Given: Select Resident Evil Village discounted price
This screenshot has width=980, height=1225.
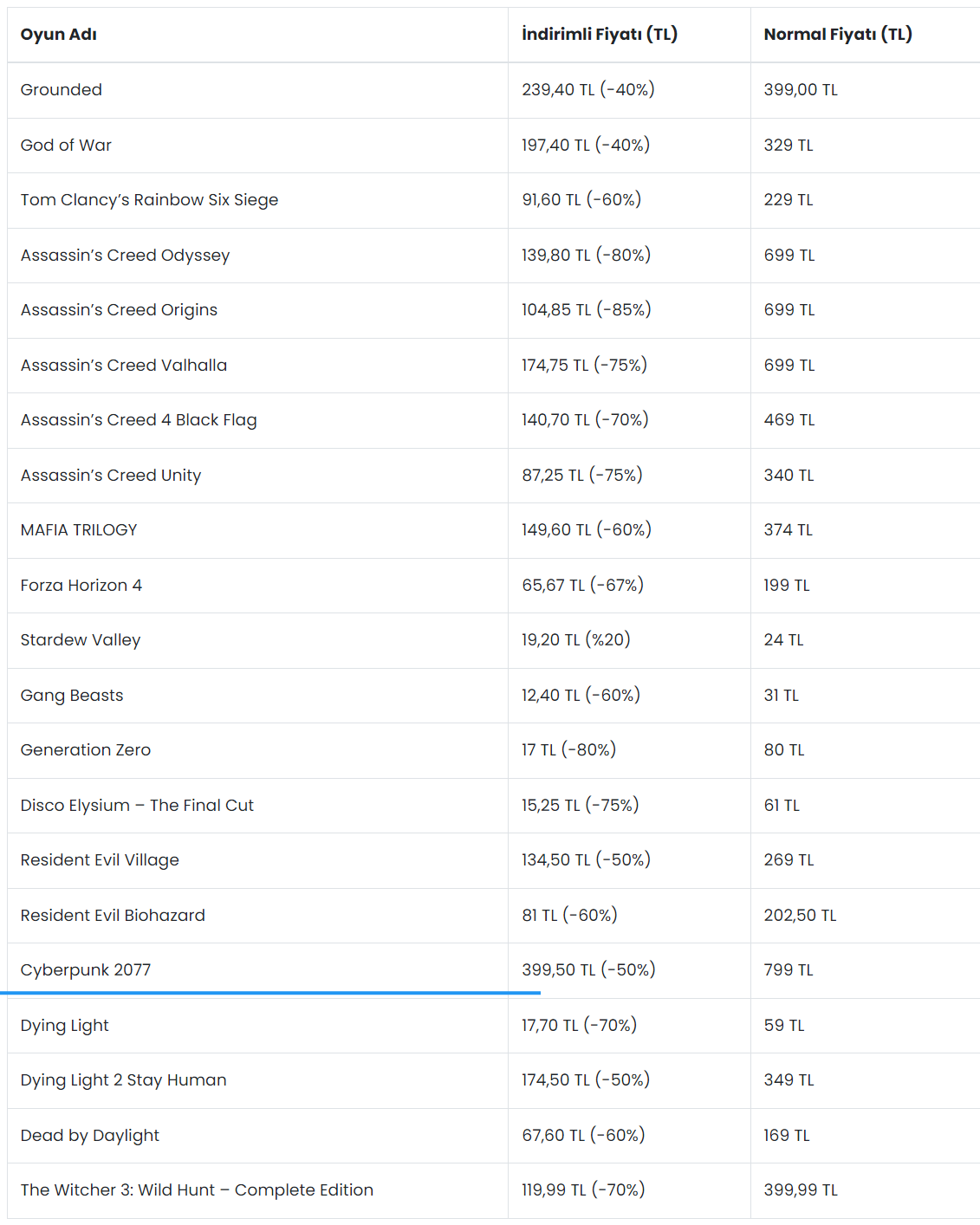Looking at the screenshot, I should click(x=587, y=860).
